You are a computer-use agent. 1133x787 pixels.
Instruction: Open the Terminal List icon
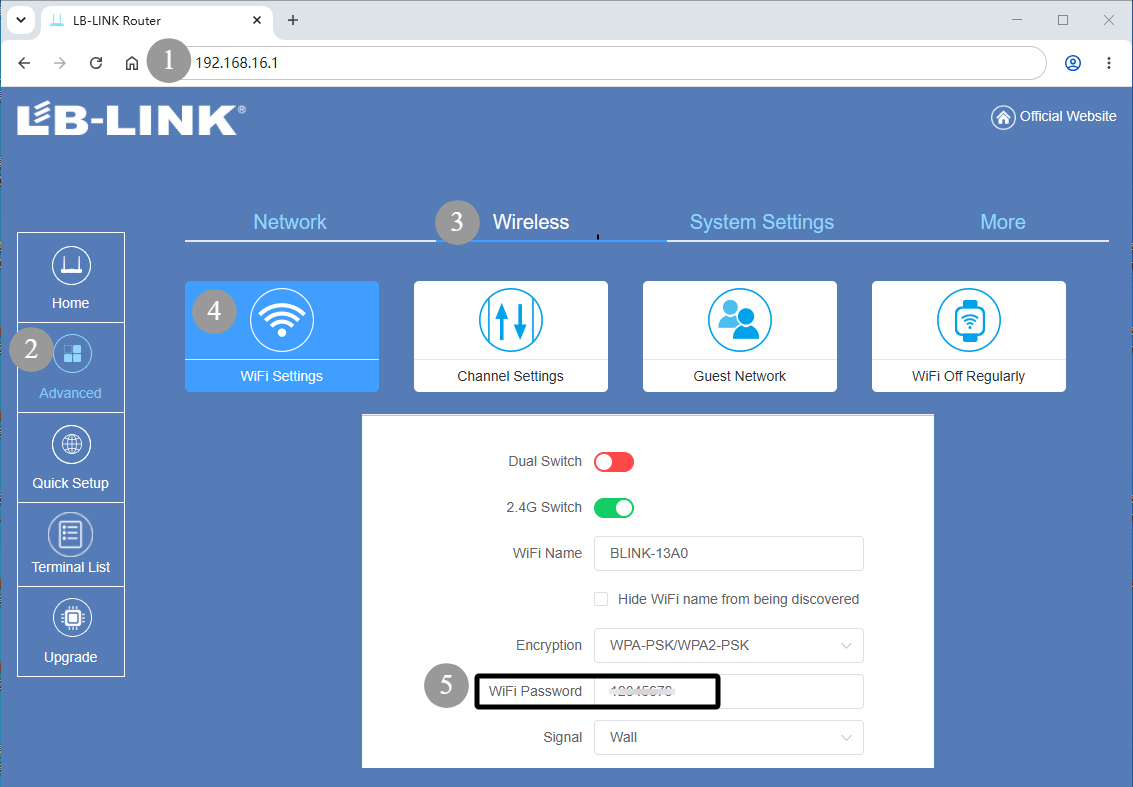[71, 534]
